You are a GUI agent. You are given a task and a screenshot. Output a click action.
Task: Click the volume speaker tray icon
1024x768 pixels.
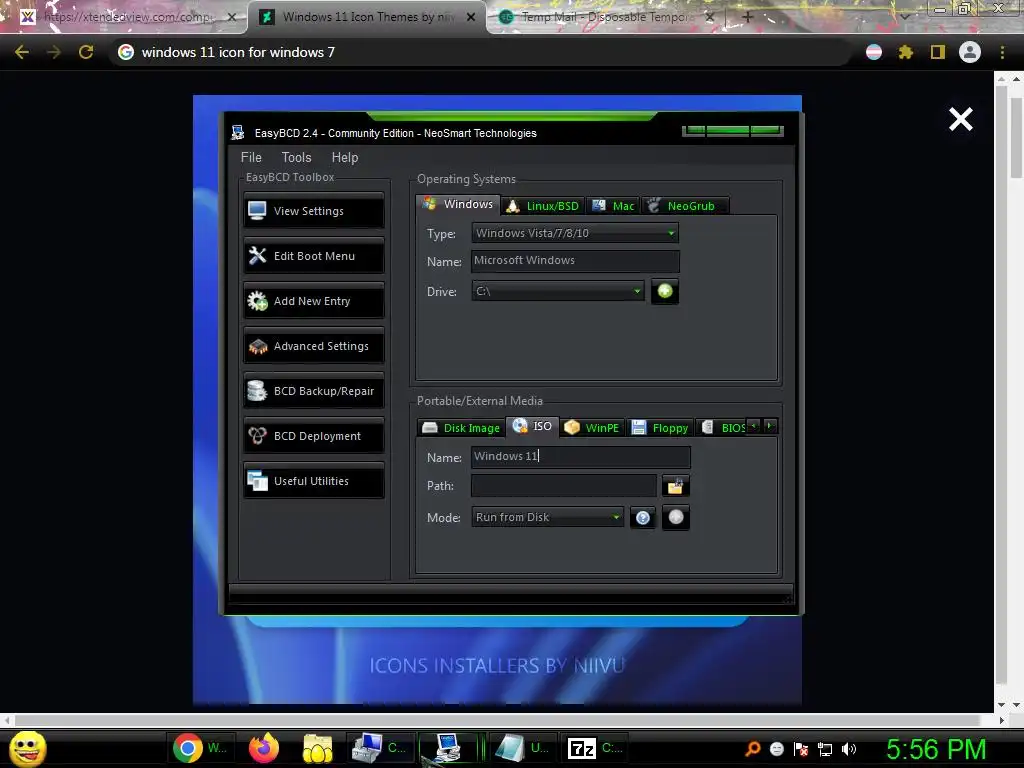pos(849,749)
